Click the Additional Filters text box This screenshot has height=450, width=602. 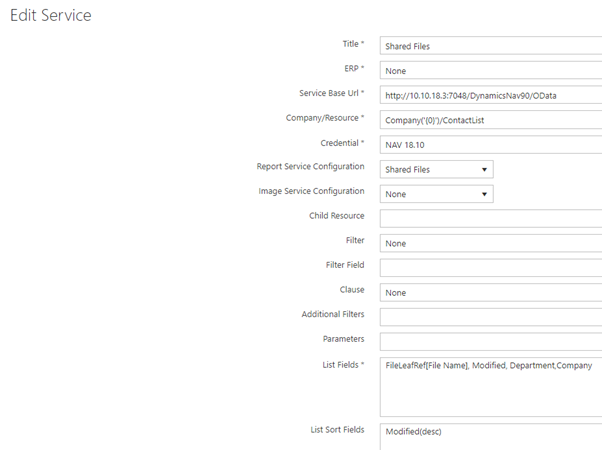coord(490,316)
